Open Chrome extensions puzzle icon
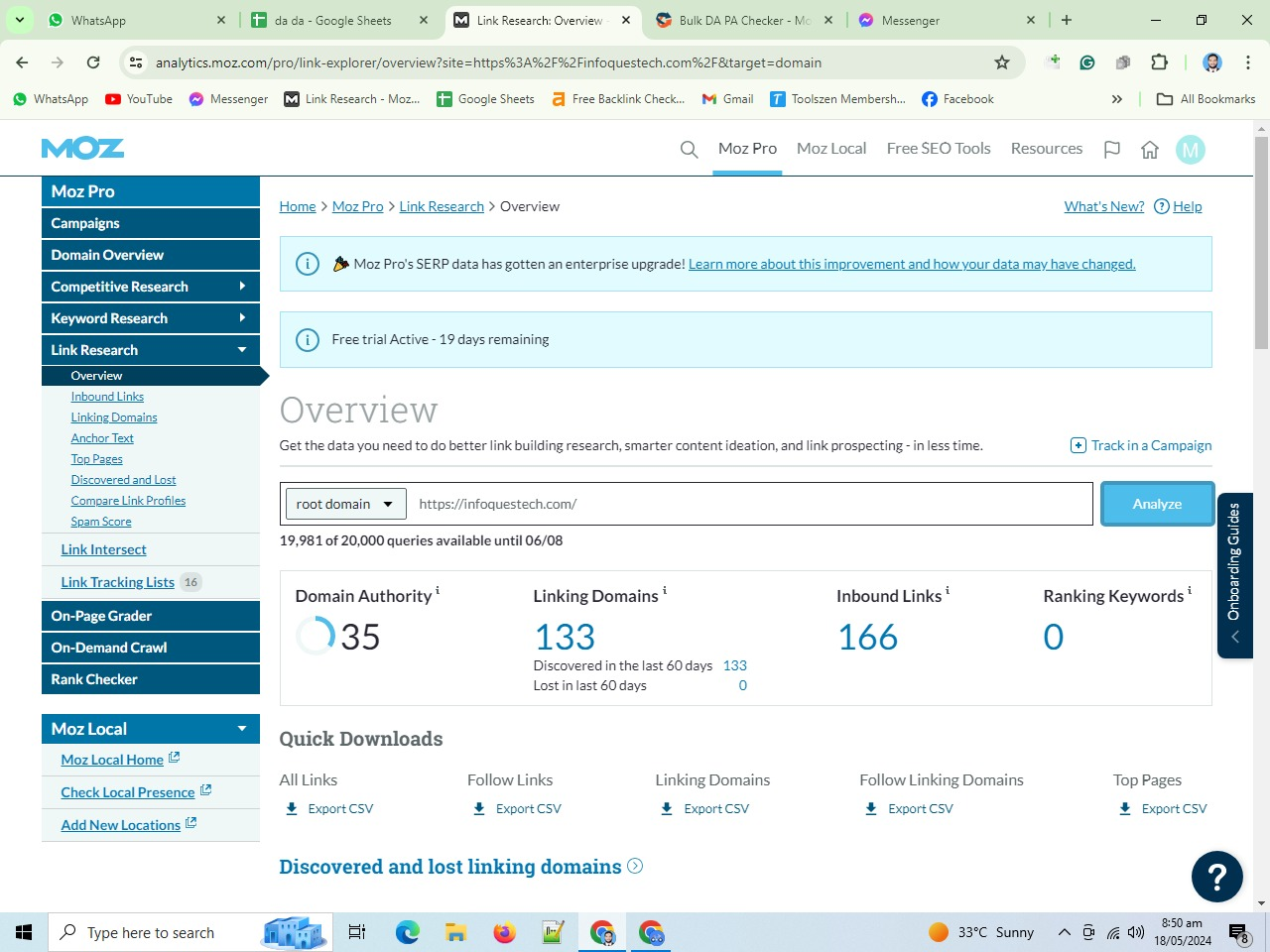The height and width of the screenshot is (952, 1270). coord(1159,62)
